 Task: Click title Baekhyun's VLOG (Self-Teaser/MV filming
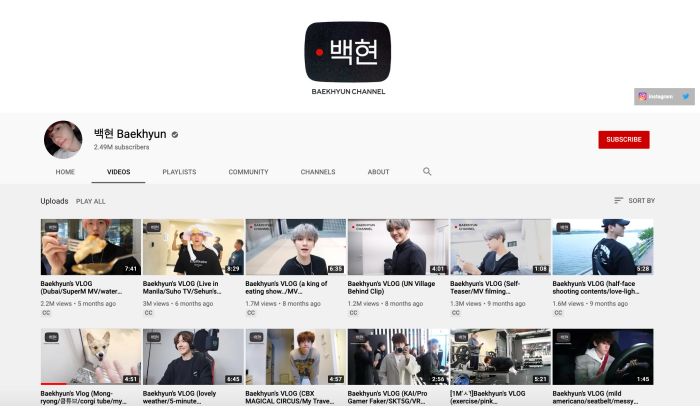click(485, 287)
